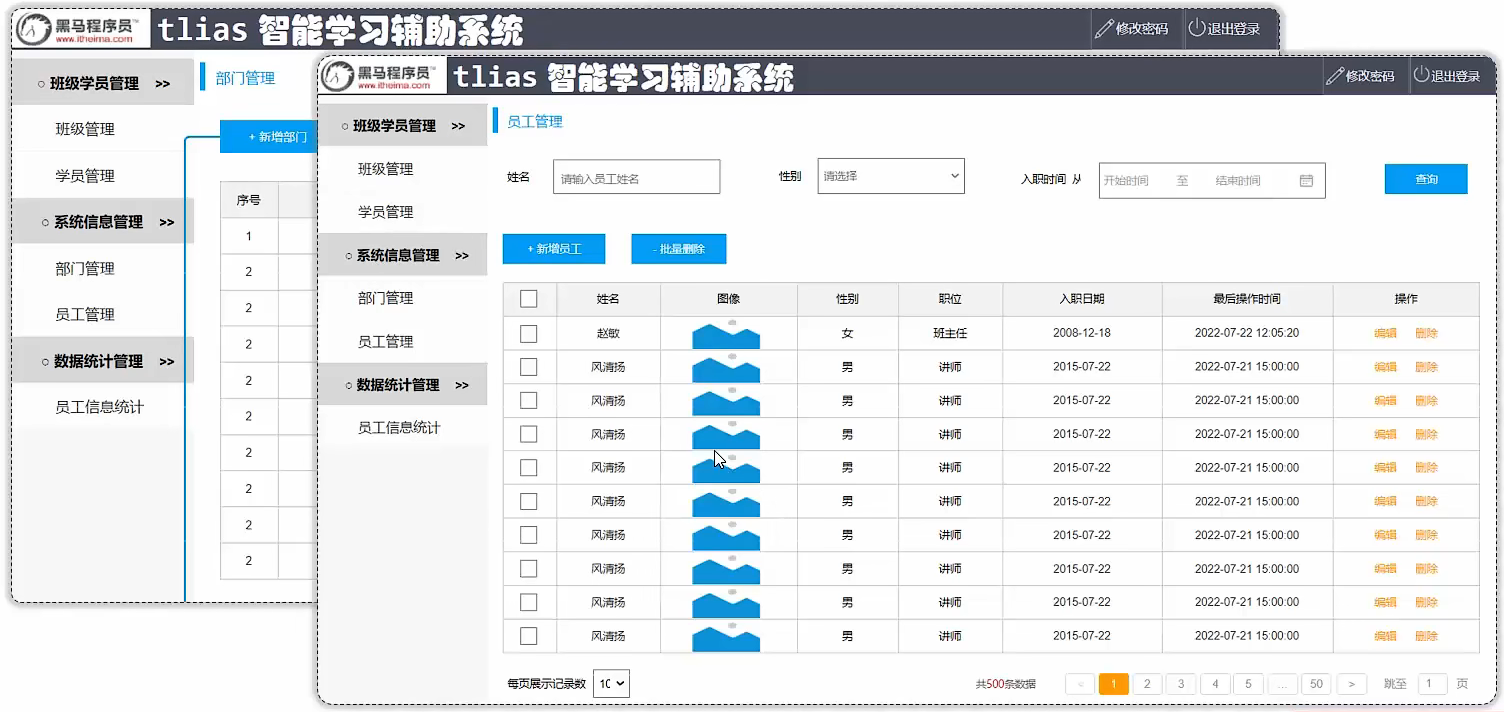Click the pencil icon beside 修改密码
This screenshot has width=1504, height=712.
(1334, 75)
